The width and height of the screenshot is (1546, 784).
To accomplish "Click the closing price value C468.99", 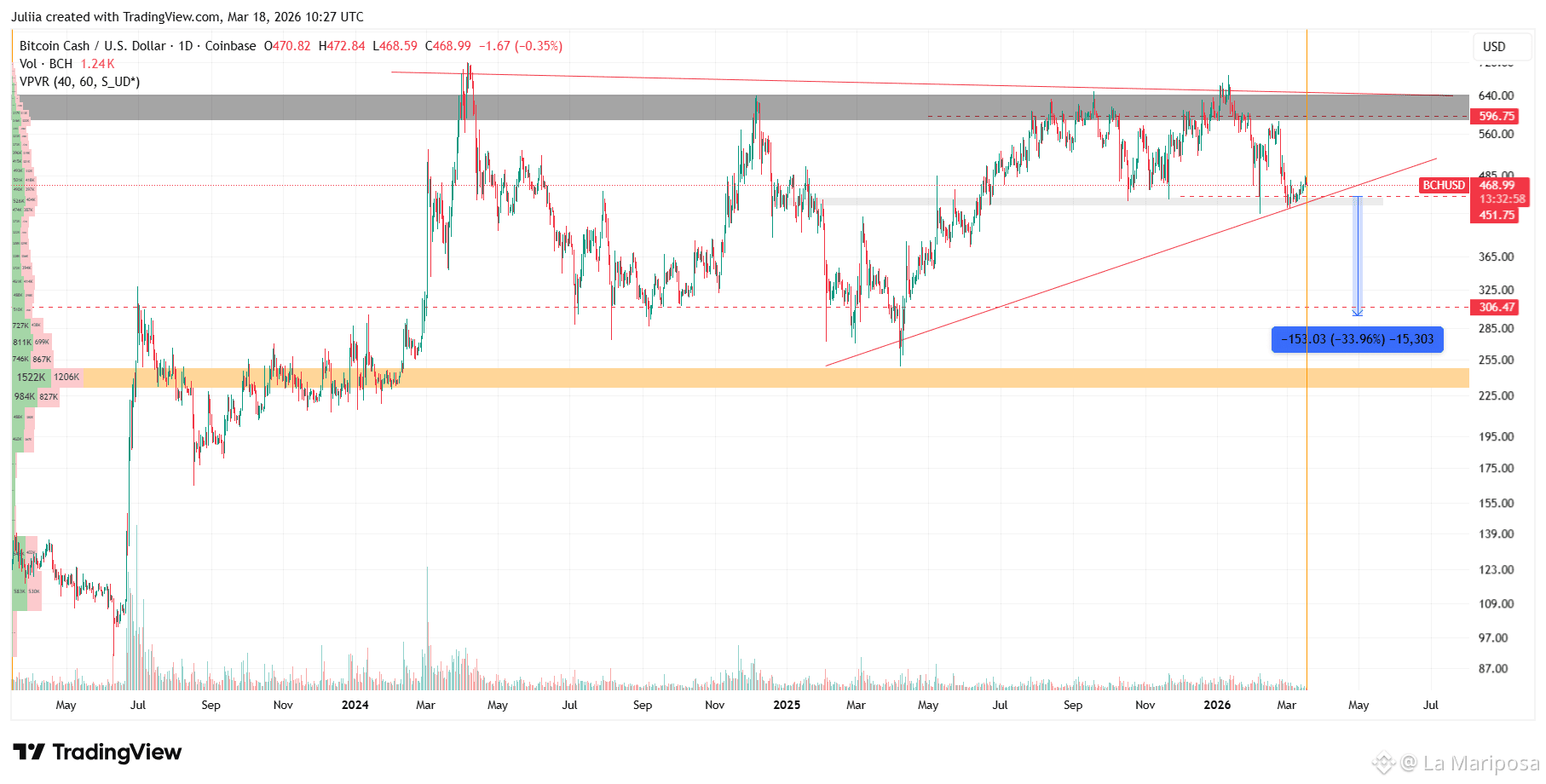I will pyautogui.click(x=447, y=46).
